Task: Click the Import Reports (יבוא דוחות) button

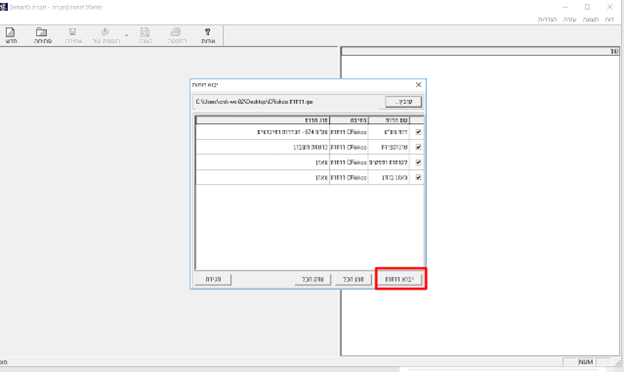Action: 400,279
